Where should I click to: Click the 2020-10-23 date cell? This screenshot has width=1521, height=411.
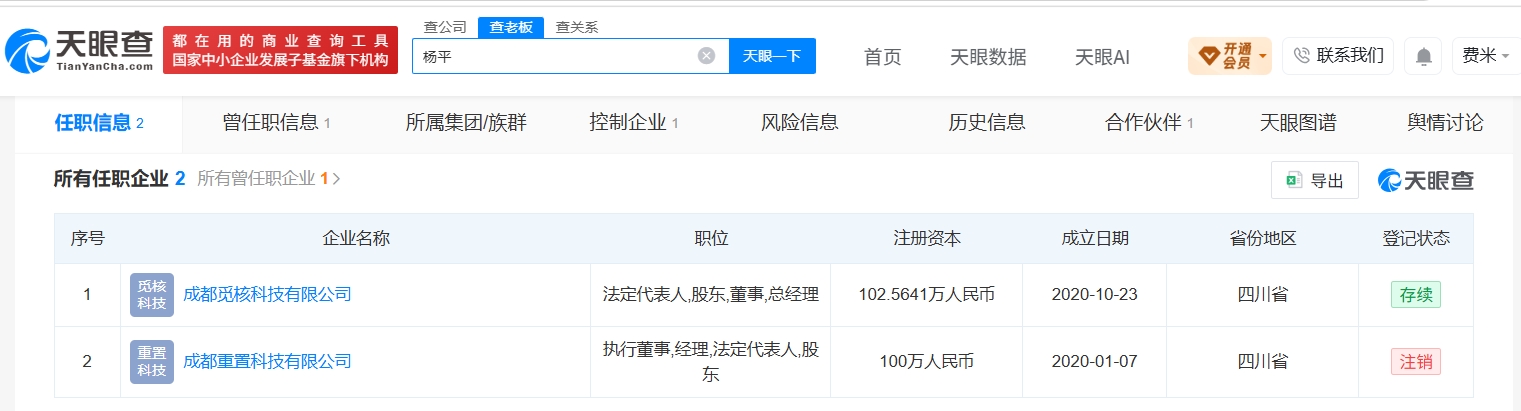click(x=1095, y=295)
